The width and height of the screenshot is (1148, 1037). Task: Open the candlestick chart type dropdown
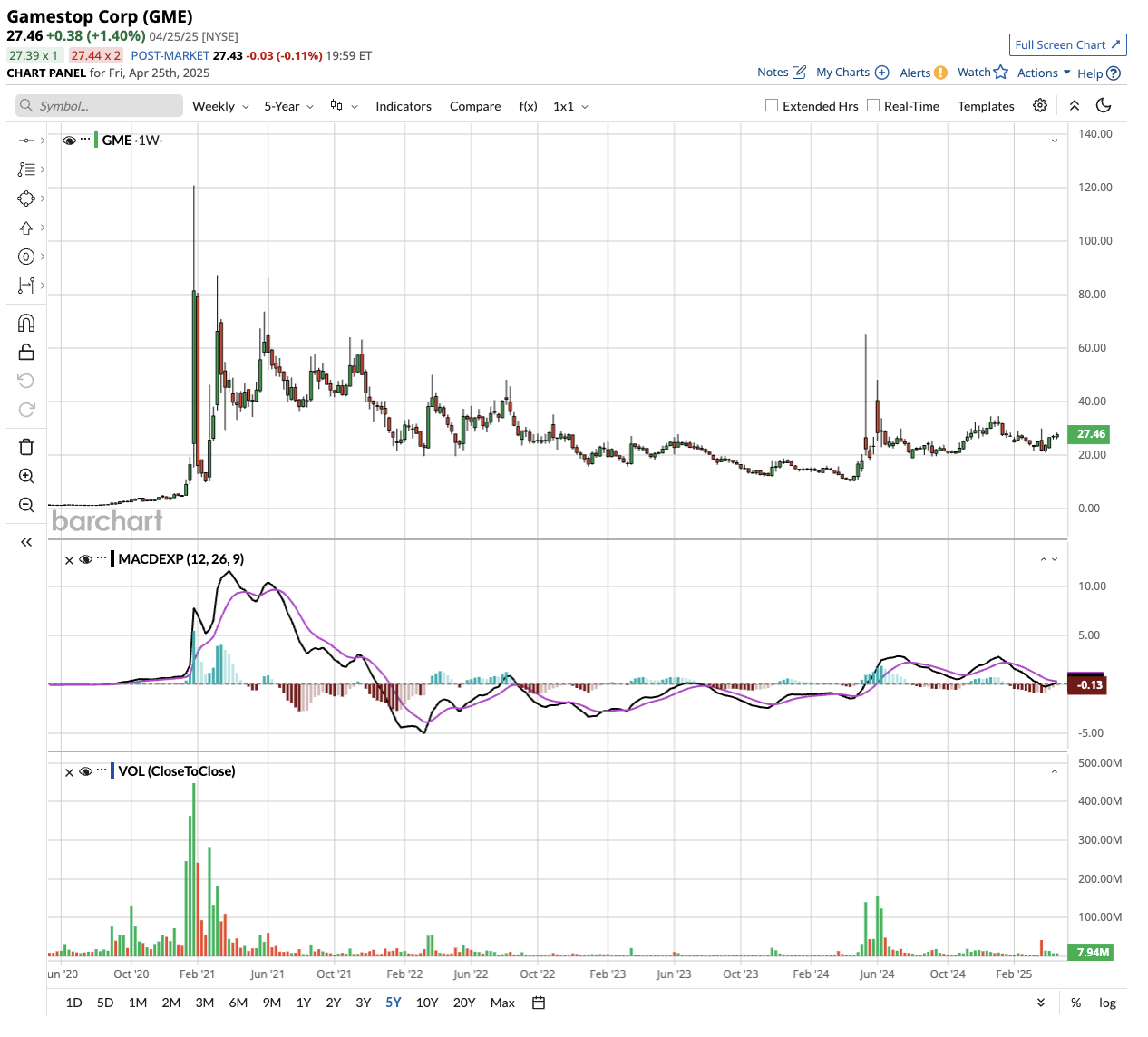(x=344, y=106)
